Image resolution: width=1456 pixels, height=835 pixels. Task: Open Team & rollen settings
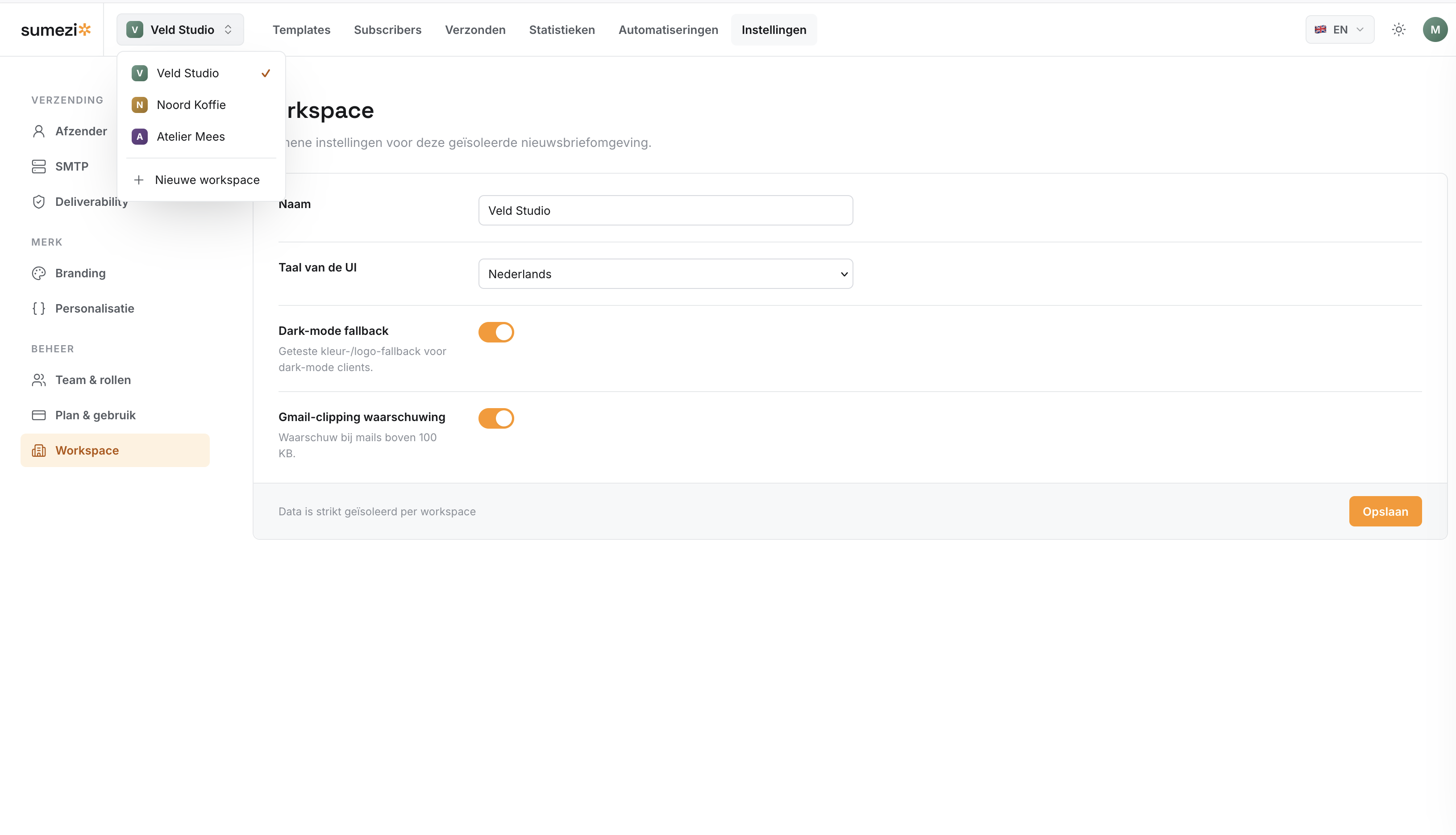click(x=115, y=380)
